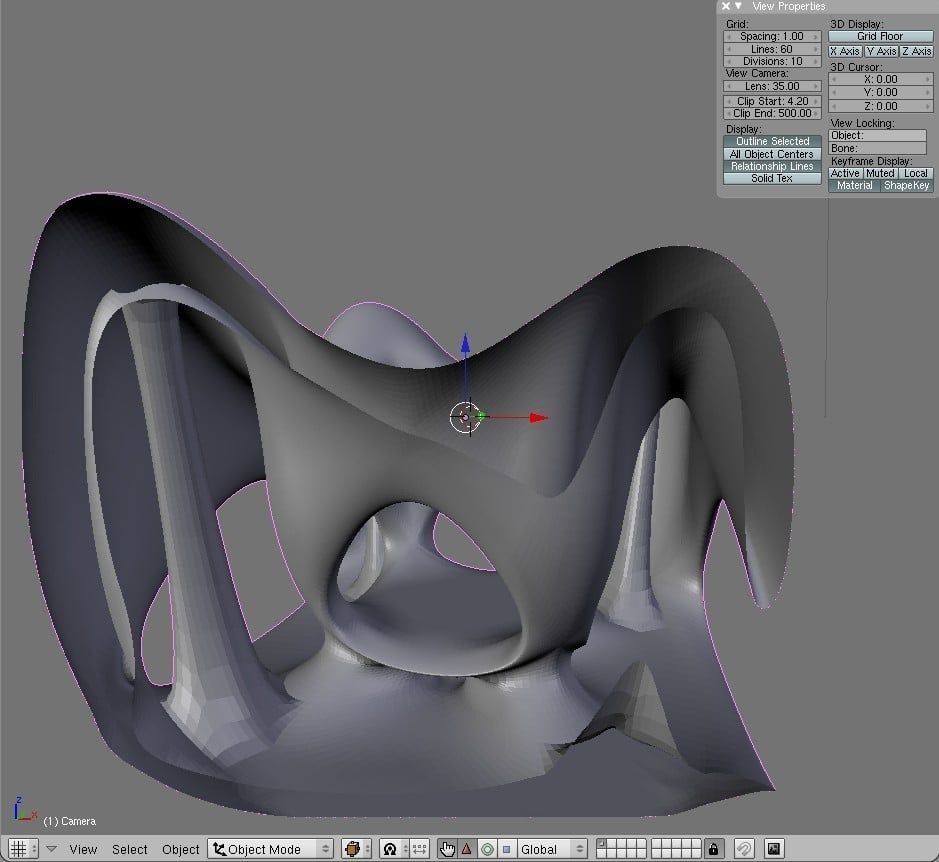Enable All Object Centers display
This screenshot has width=939, height=862.
772,154
